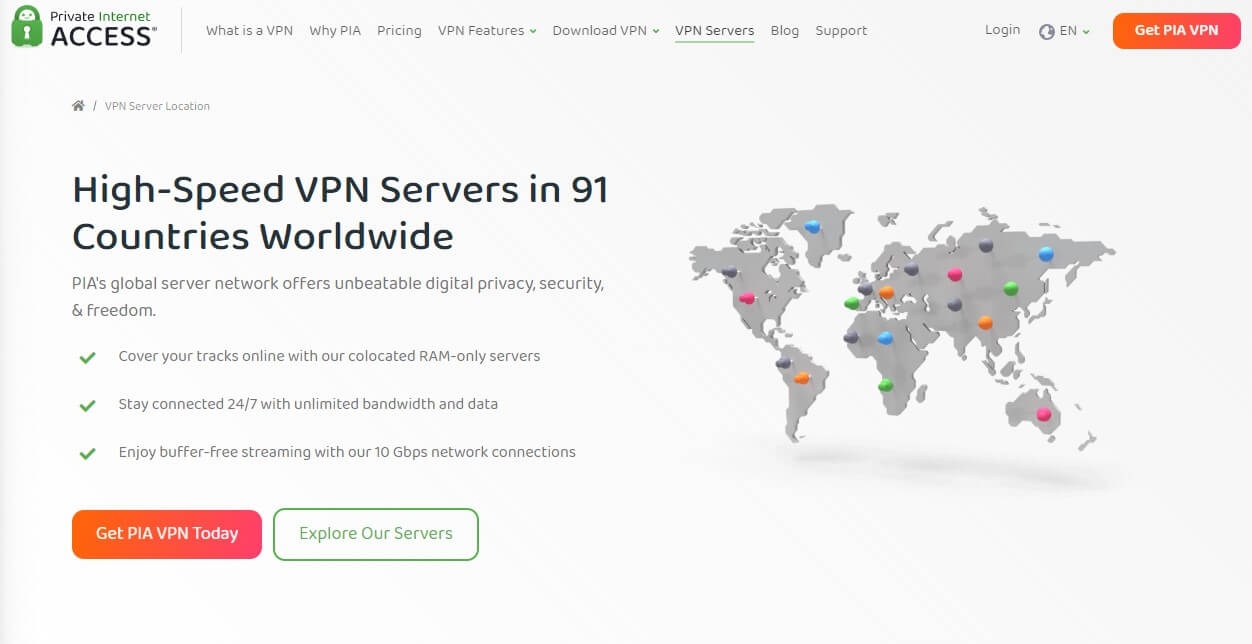Select the VPN Servers nav item
This screenshot has width=1252, height=644.
click(x=714, y=31)
